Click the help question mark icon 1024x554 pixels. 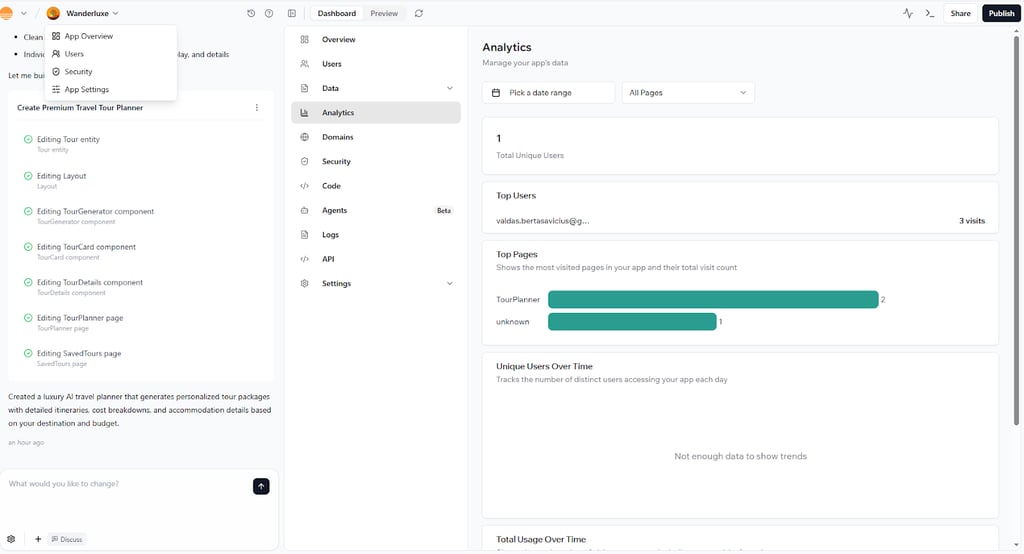269,13
